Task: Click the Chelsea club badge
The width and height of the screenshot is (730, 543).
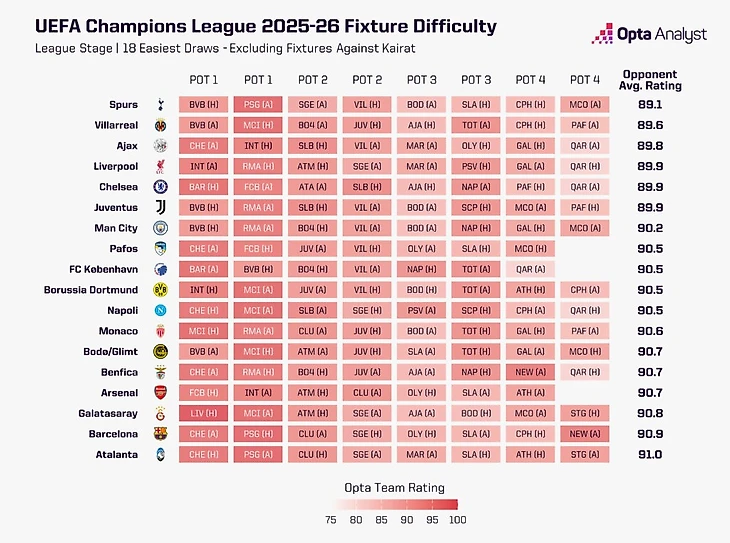Action: pos(161,187)
